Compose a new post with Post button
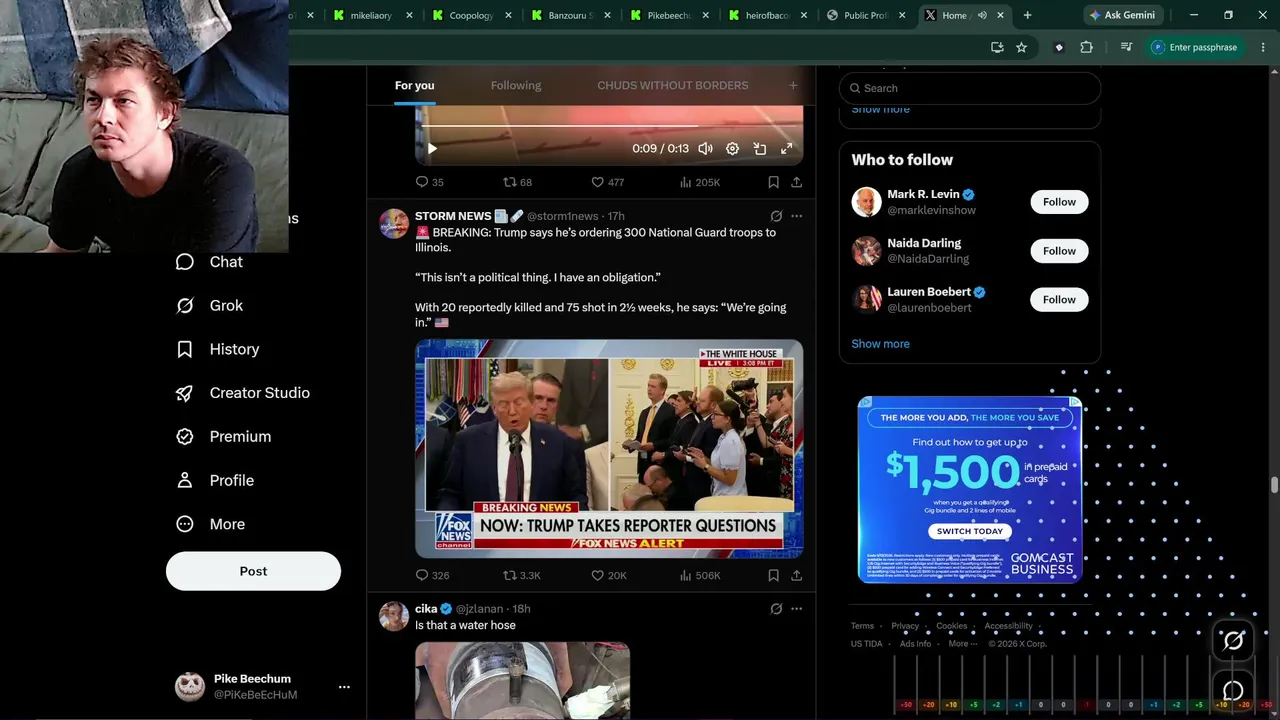The width and height of the screenshot is (1280, 720). click(x=253, y=571)
